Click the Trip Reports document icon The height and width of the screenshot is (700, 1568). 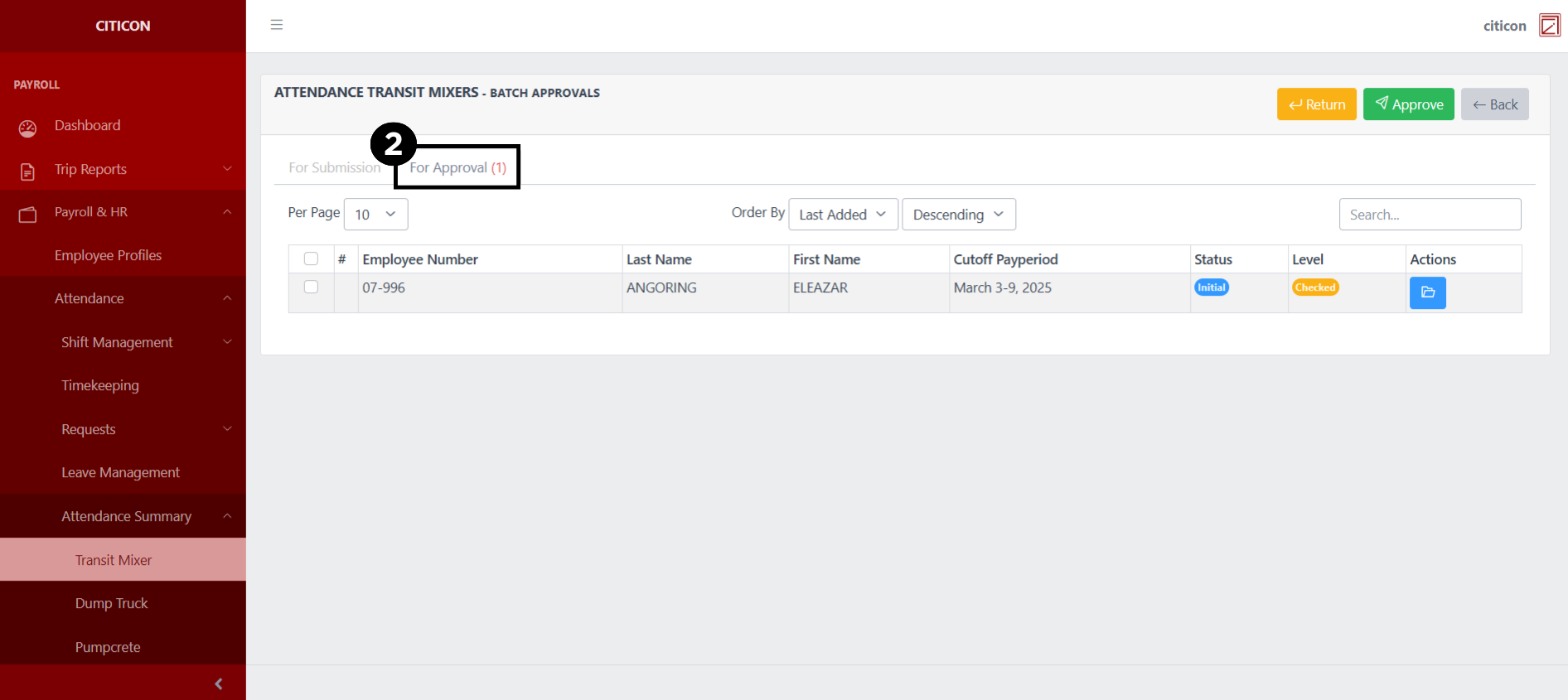27,171
